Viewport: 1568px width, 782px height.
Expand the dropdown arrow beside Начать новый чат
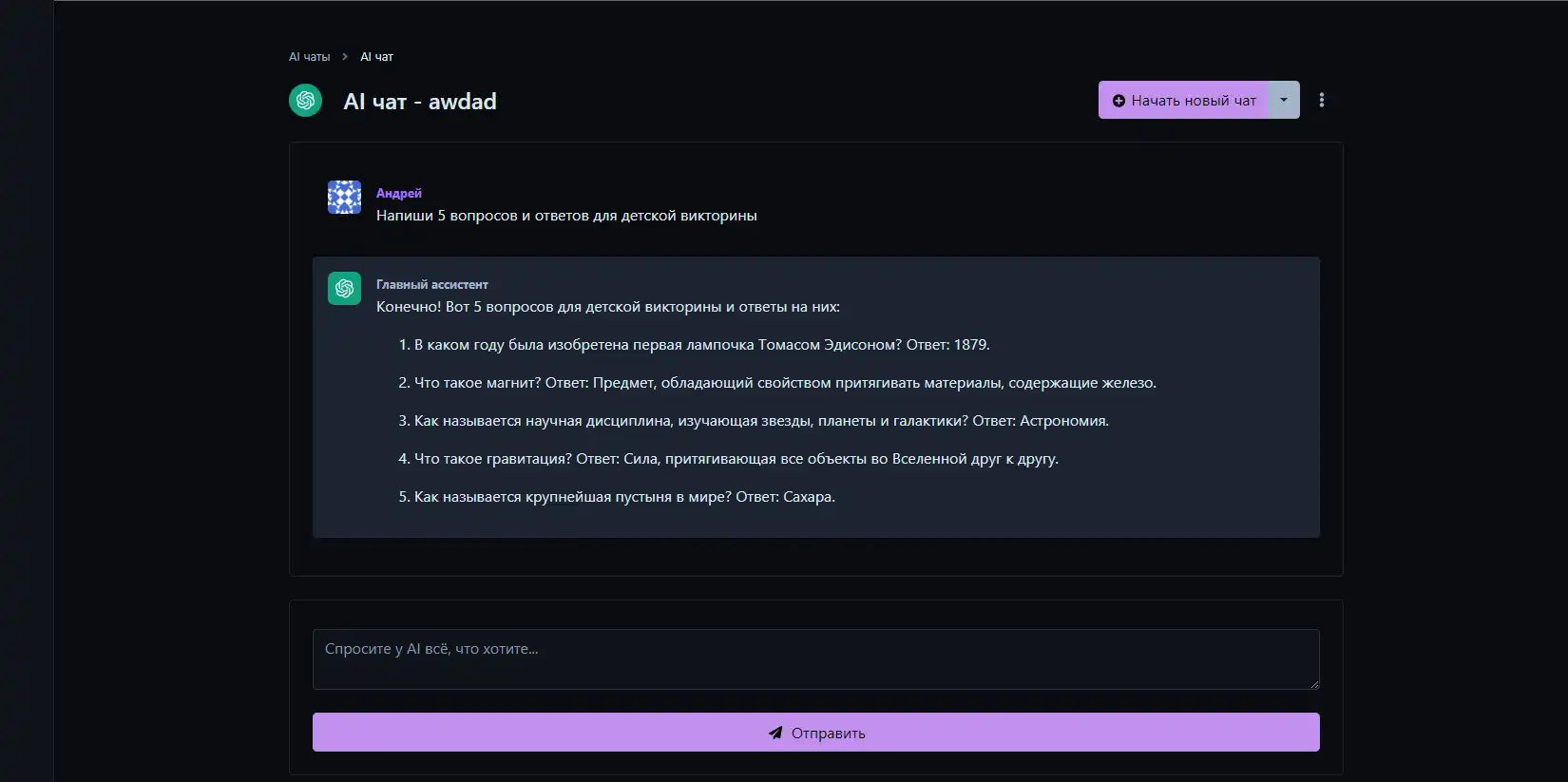pyautogui.click(x=1284, y=100)
